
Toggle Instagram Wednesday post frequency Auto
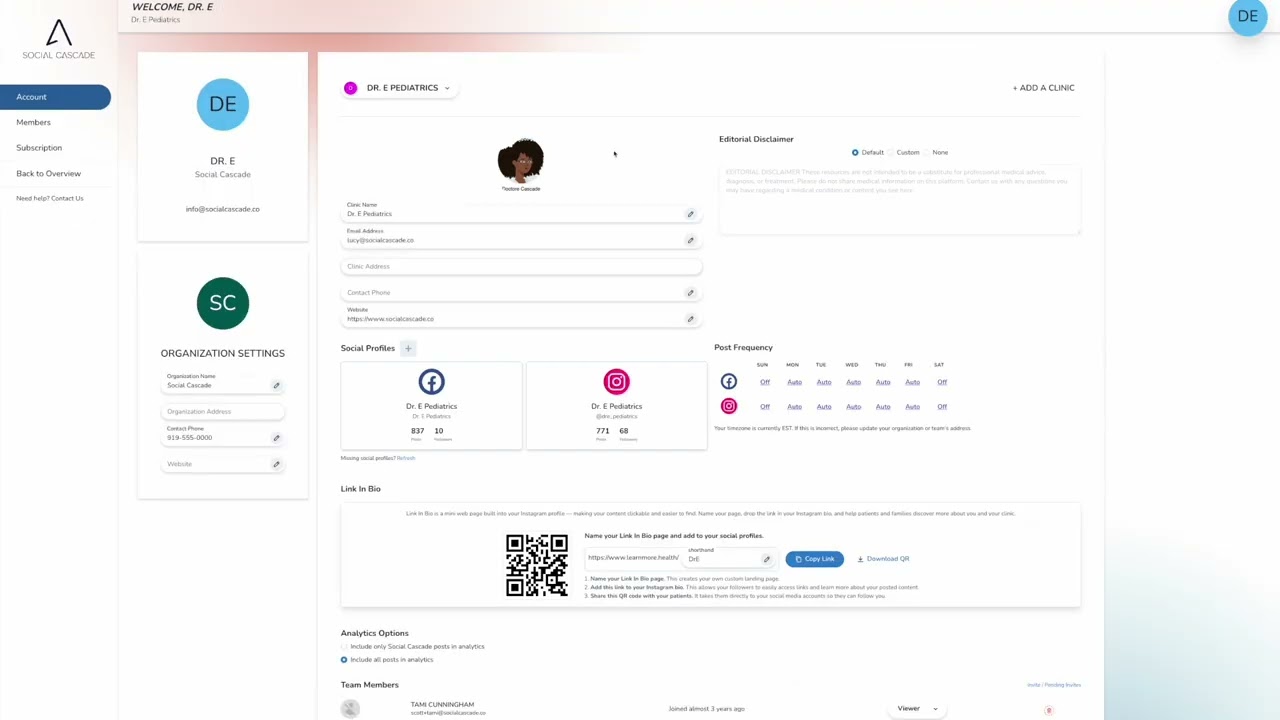pyautogui.click(x=853, y=407)
